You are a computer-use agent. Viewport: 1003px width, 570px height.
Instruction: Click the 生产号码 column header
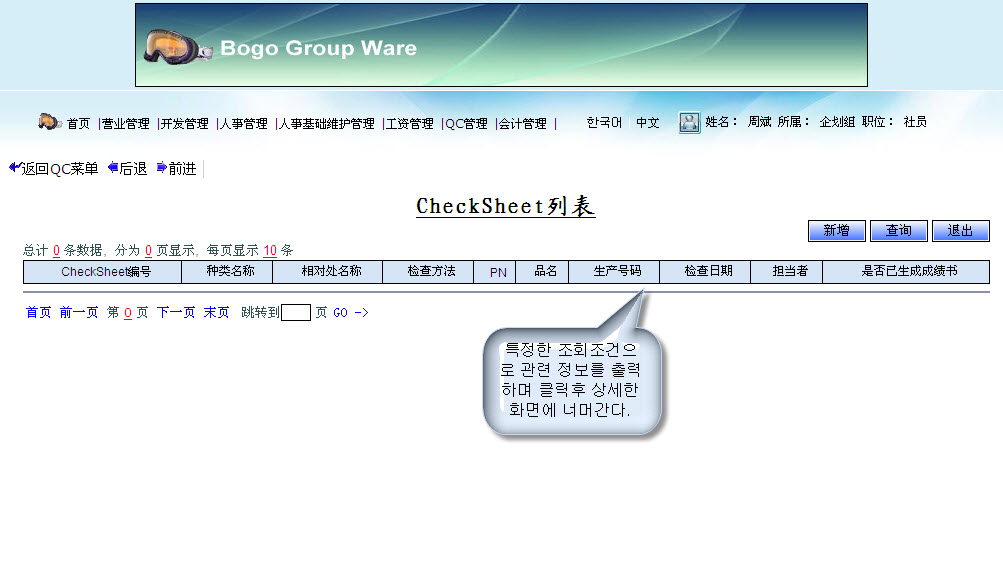613,272
